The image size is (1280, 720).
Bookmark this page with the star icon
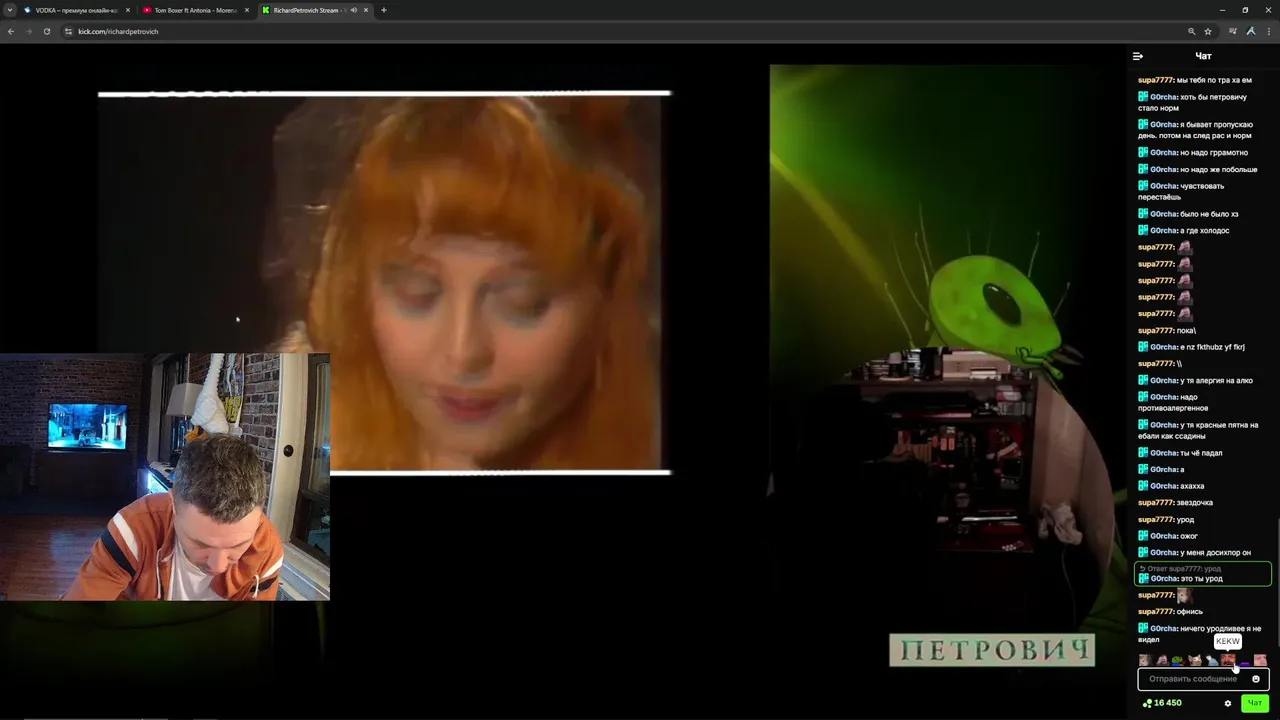[1208, 31]
